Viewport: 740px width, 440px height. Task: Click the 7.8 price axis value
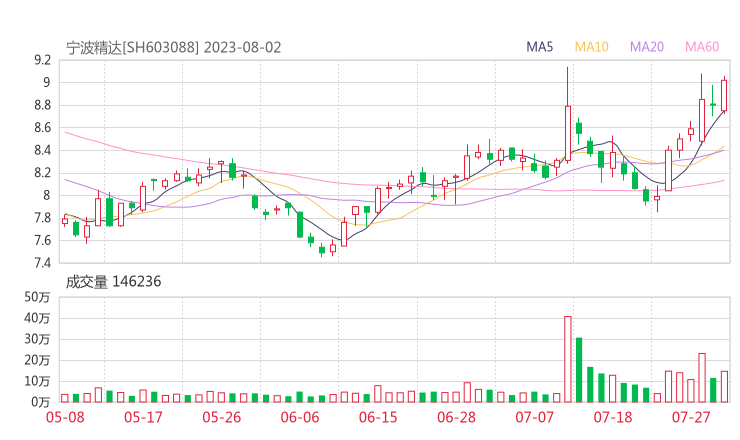tap(42, 218)
